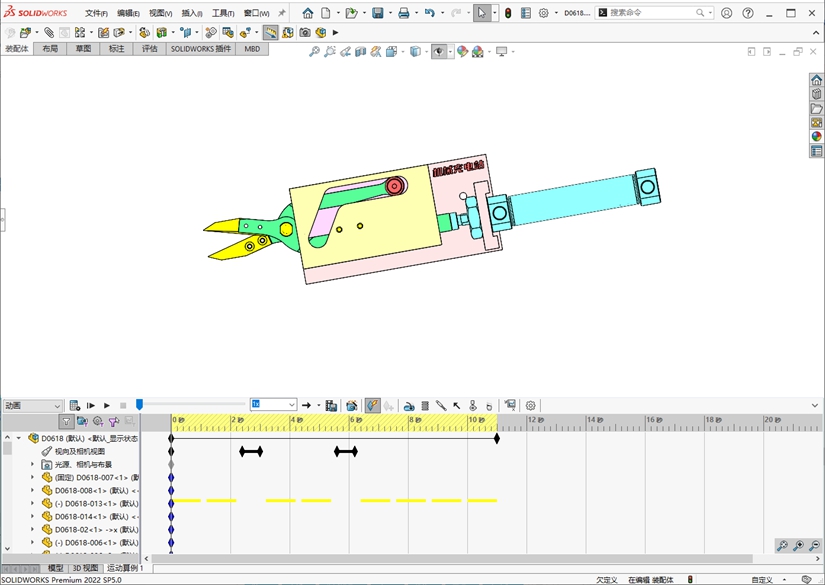Open the SOLIDWORKS Resources task pane
This screenshot has width=825, height=585.
click(816, 80)
